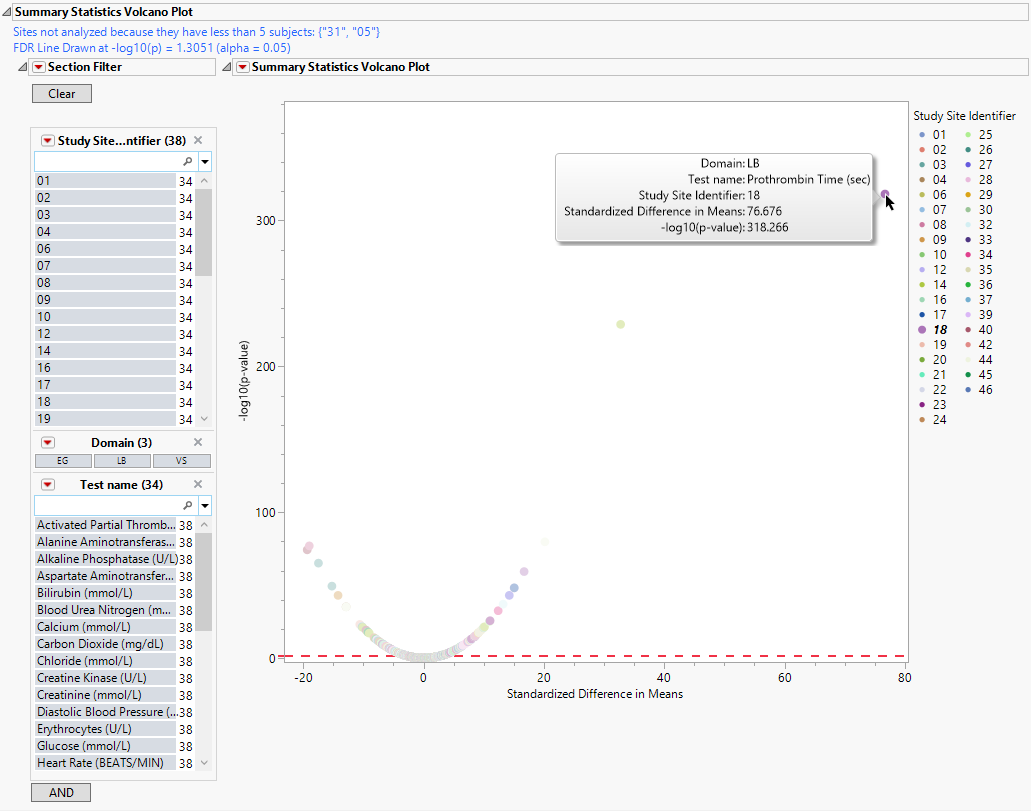This screenshot has height=811, width=1031.
Task: Collapse the Summary Statistics Volcano Plot outline
Action: pos(6,12)
